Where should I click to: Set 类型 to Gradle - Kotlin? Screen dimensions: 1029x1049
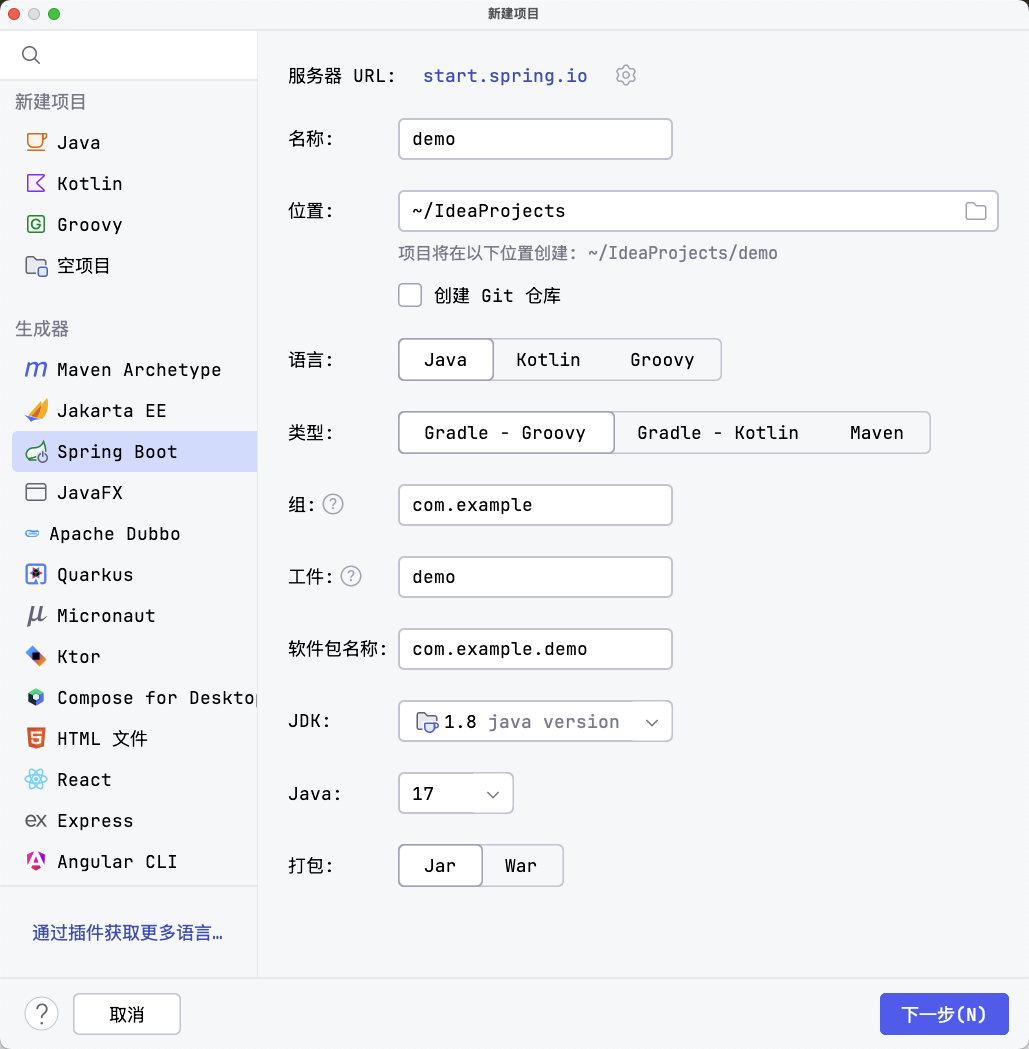718,433
